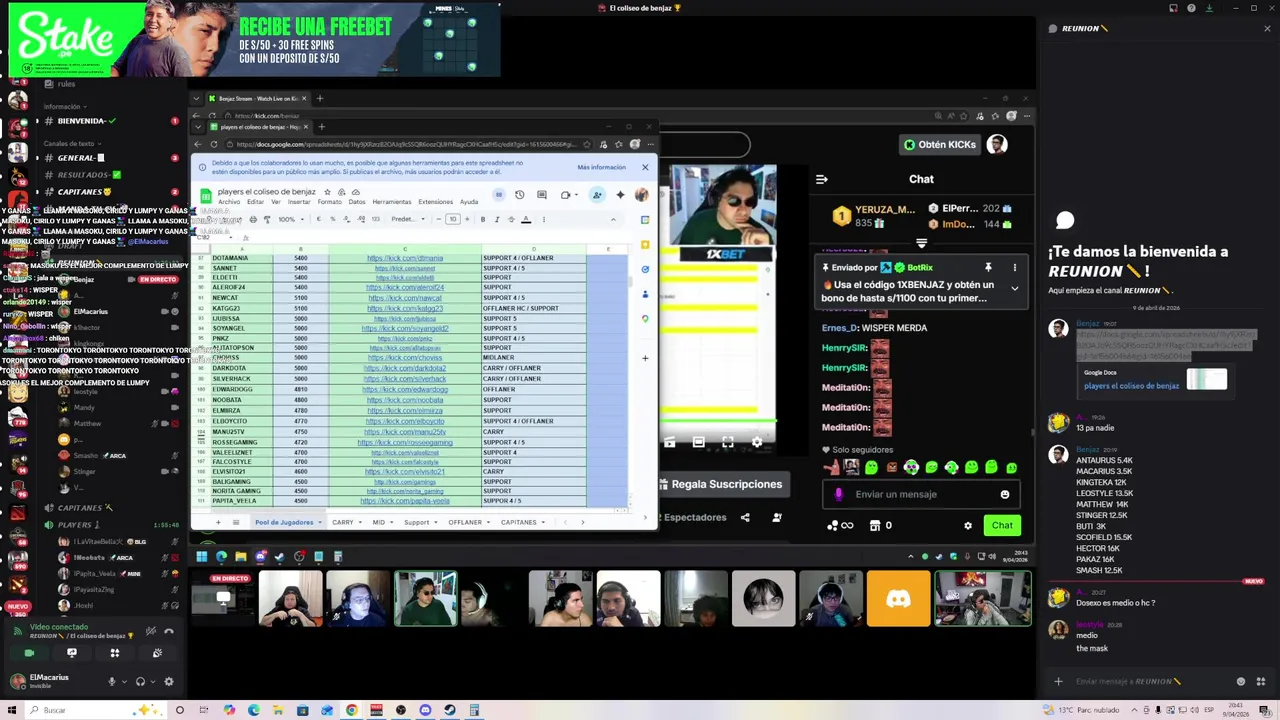Open Kick emote picker smiley

(x=1005, y=494)
